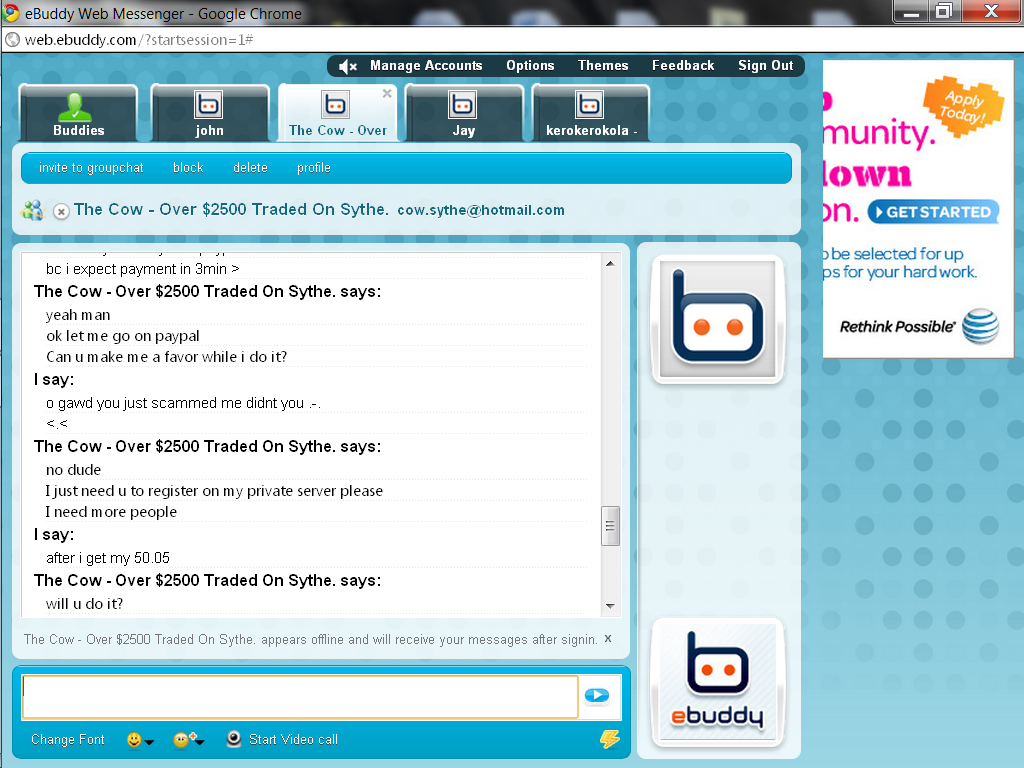Screen dimensions: 1024x768
Task: Close The Cow chat tab
Action: (x=387, y=93)
